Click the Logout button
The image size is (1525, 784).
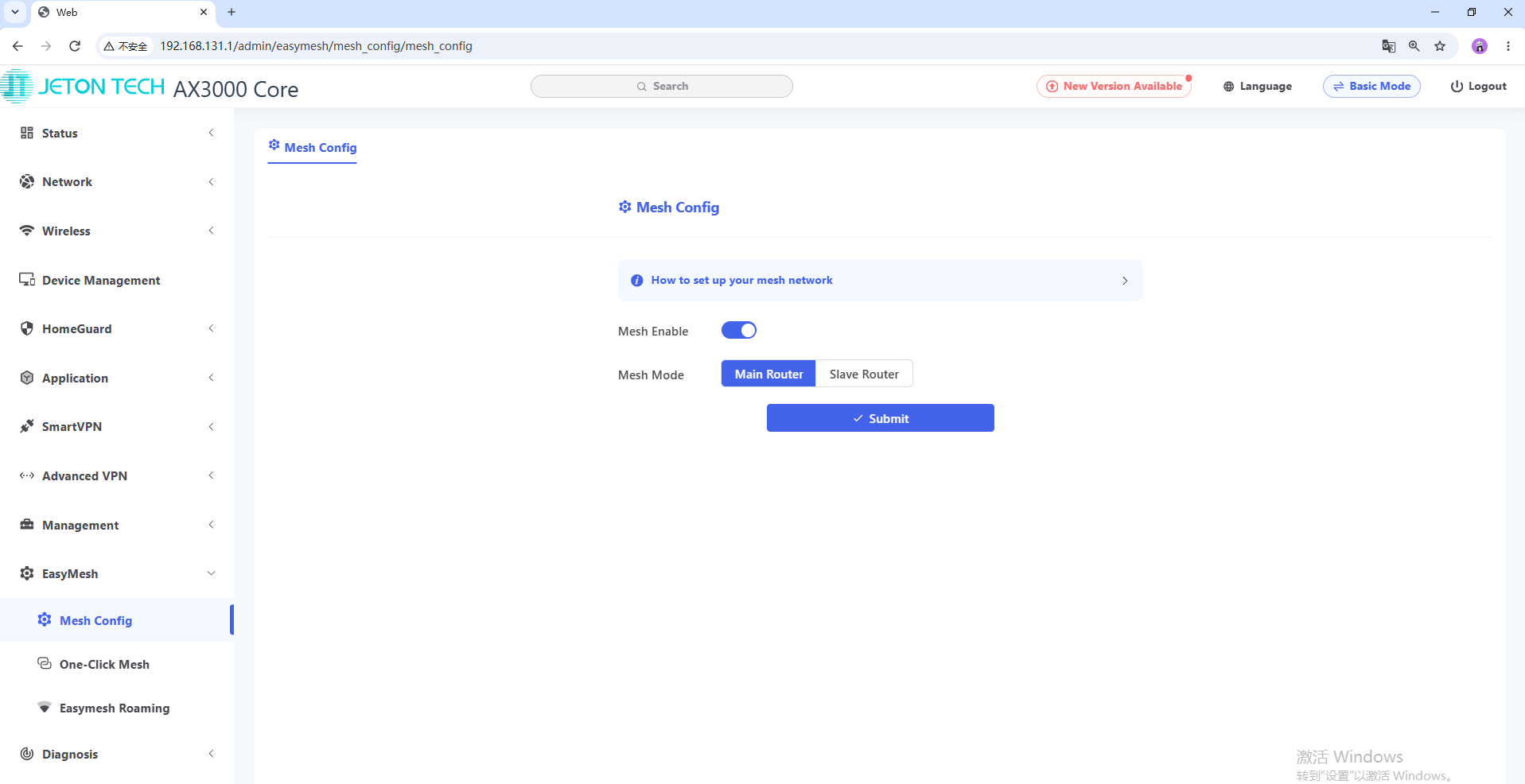click(1478, 86)
